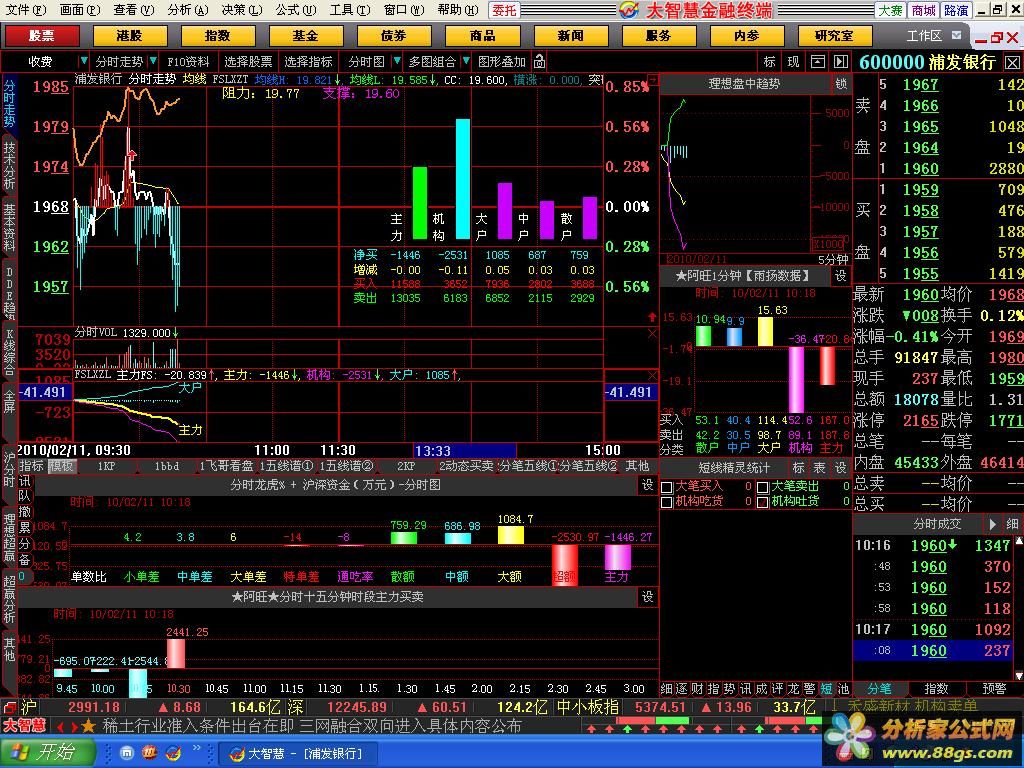Expand the 分时走势 dropdown arrow
Image resolution: width=1024 pixels, height=768 pixels.
point(153,61)
